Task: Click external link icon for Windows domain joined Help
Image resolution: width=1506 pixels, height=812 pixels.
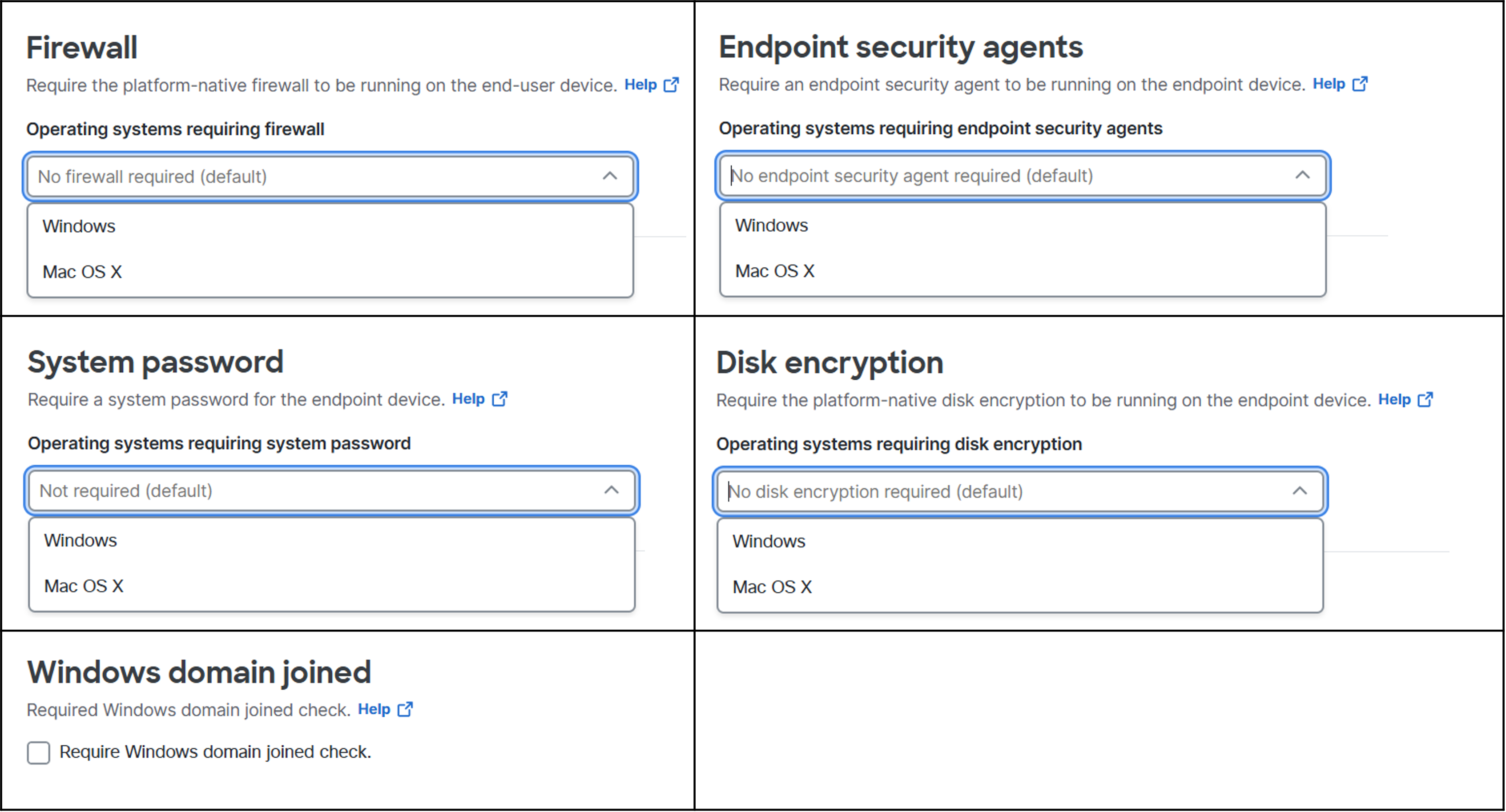Action: tap(405, 710)
